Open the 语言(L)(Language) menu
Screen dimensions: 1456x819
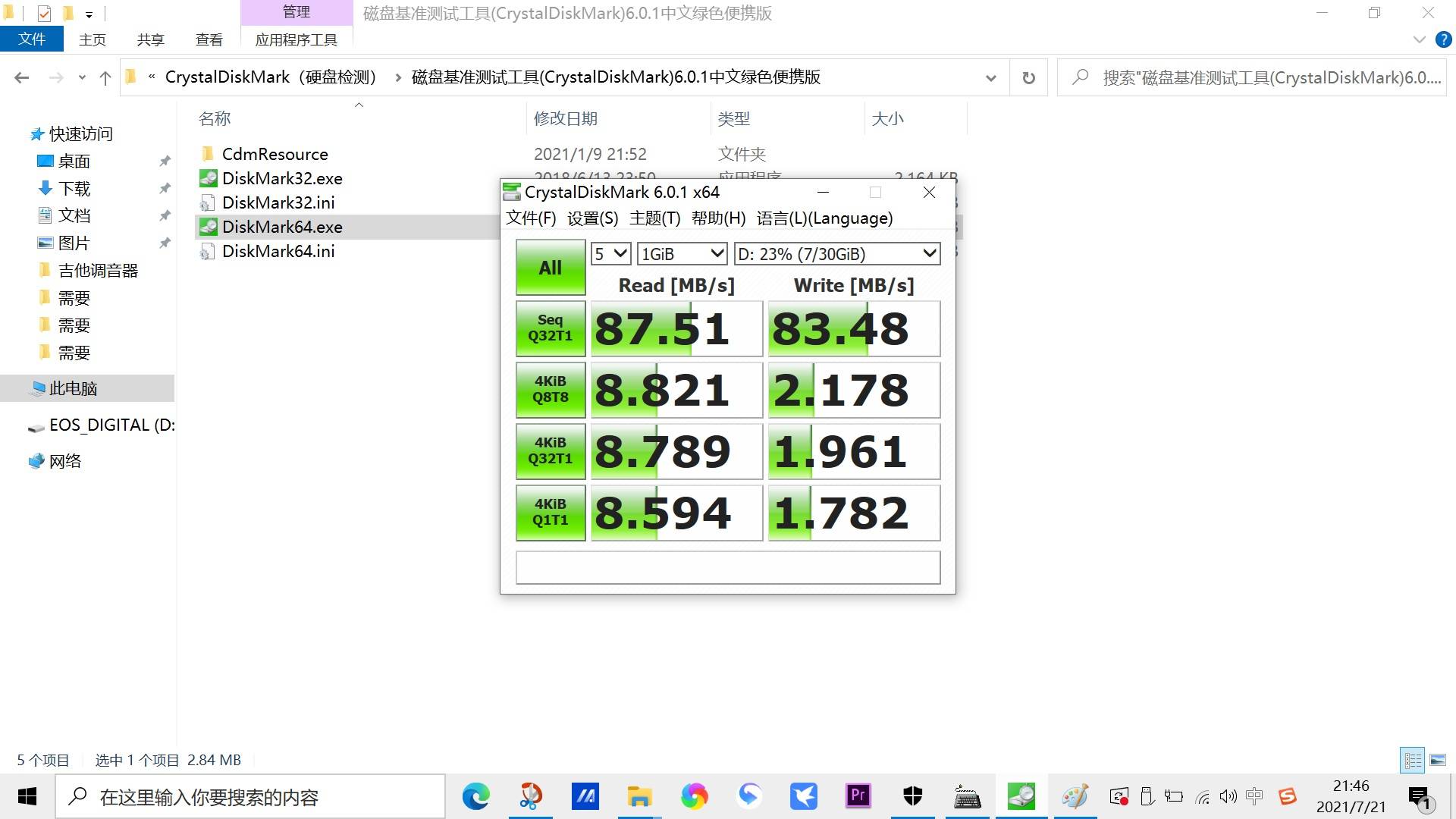pos(825,218)
